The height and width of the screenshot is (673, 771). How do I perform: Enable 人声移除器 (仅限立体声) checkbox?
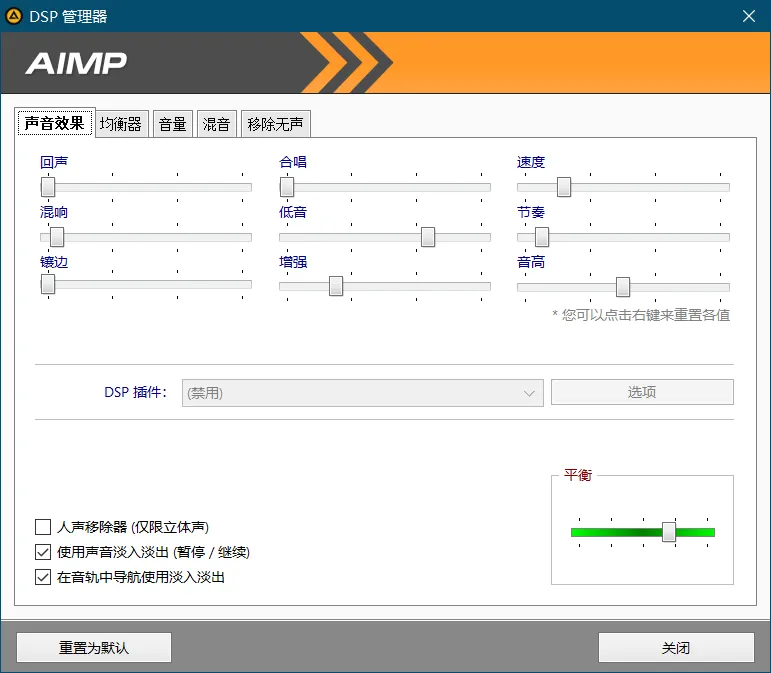[43, 527]
